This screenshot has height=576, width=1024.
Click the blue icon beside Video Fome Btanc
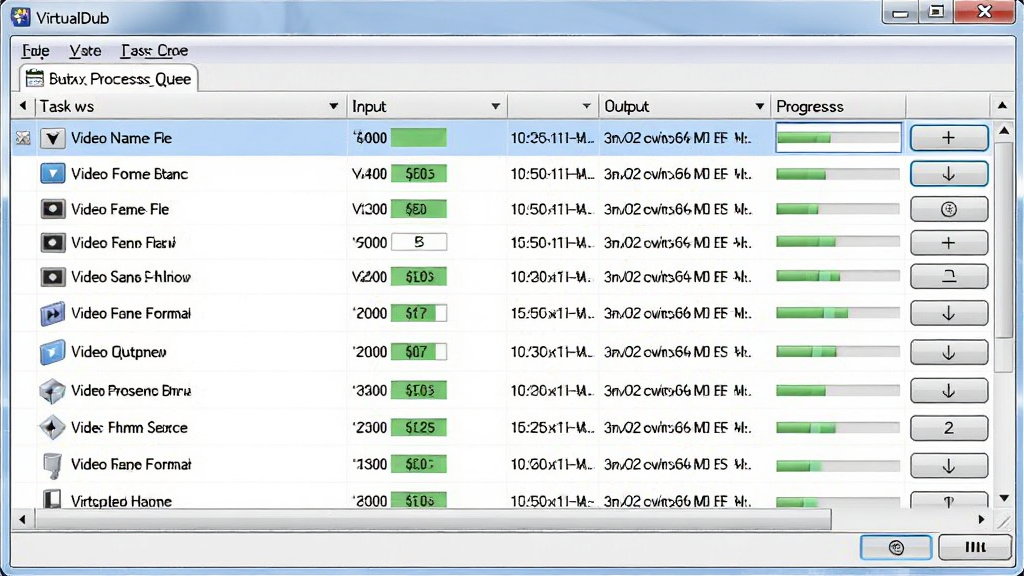click(52, 174)
